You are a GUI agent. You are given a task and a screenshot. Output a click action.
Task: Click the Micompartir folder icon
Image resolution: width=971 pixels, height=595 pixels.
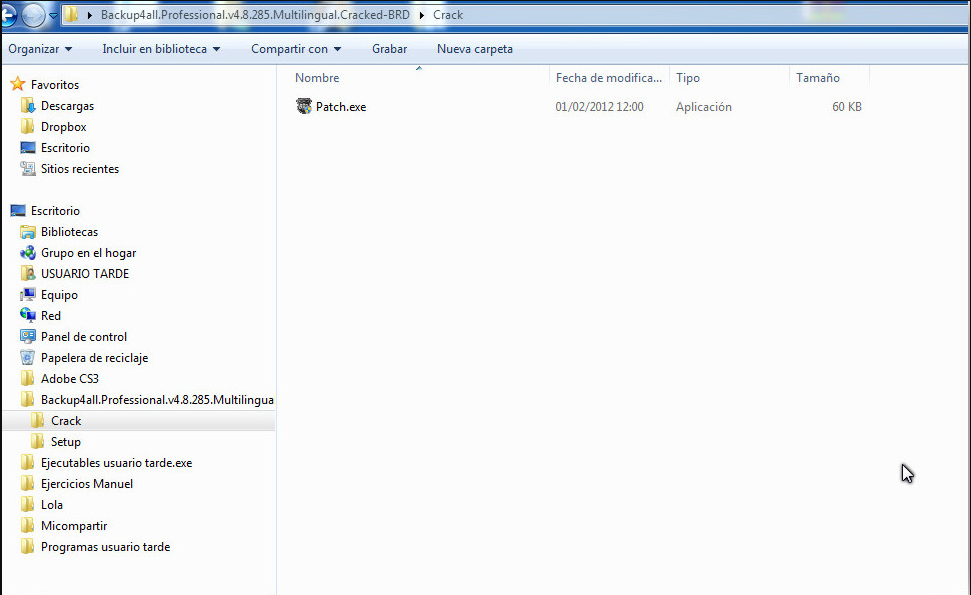pos(28,526)
